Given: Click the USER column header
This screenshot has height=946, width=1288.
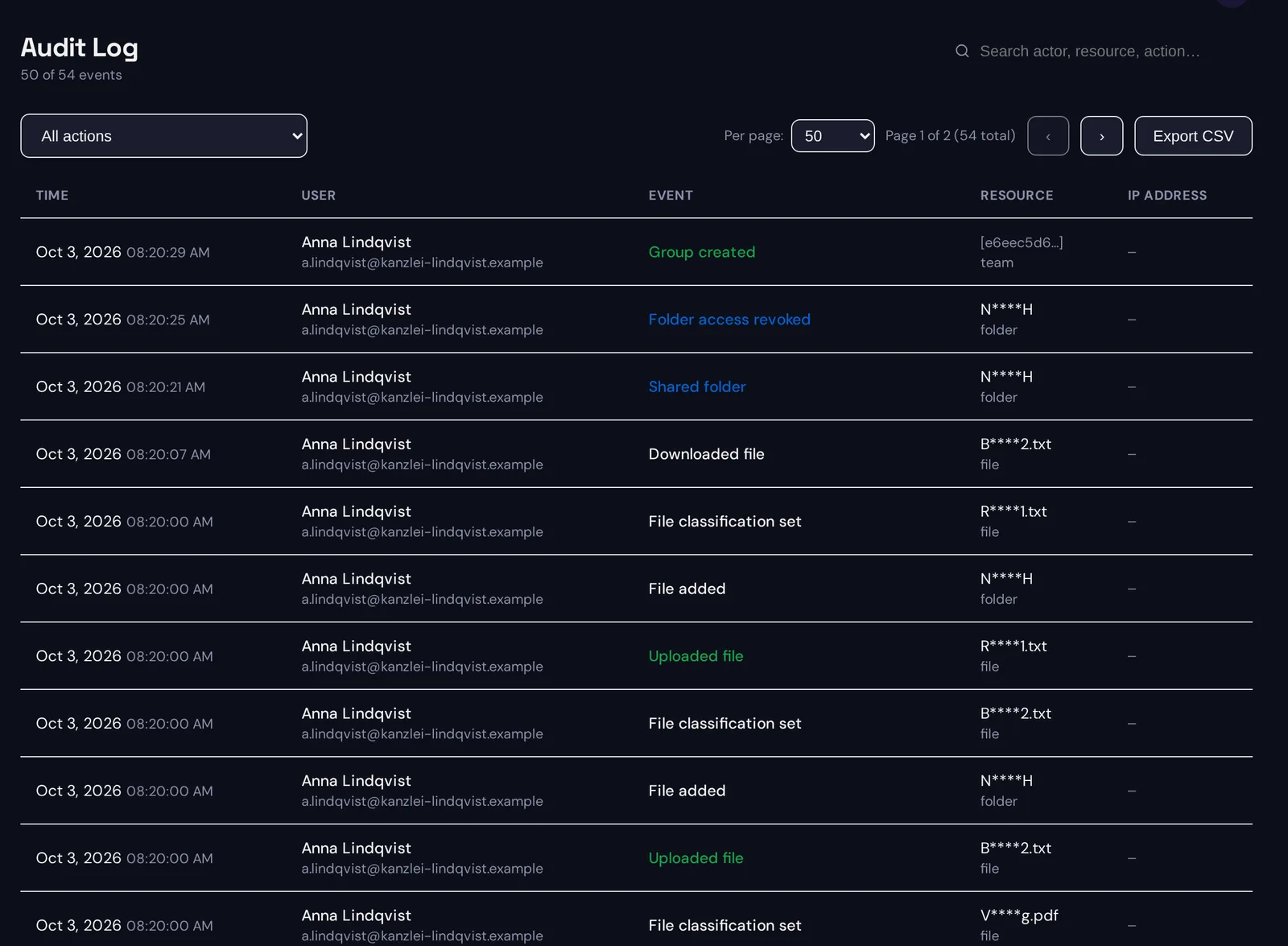Looking at the screenshot, I should (319, 195).
